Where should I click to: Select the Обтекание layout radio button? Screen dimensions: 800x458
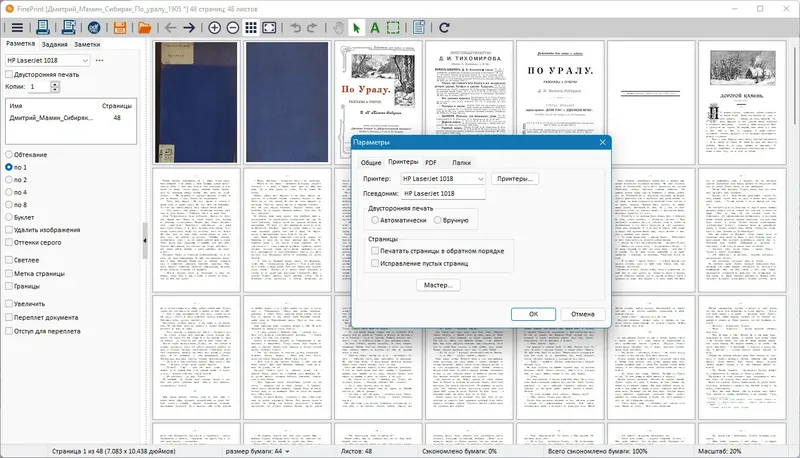click(9, 155)
